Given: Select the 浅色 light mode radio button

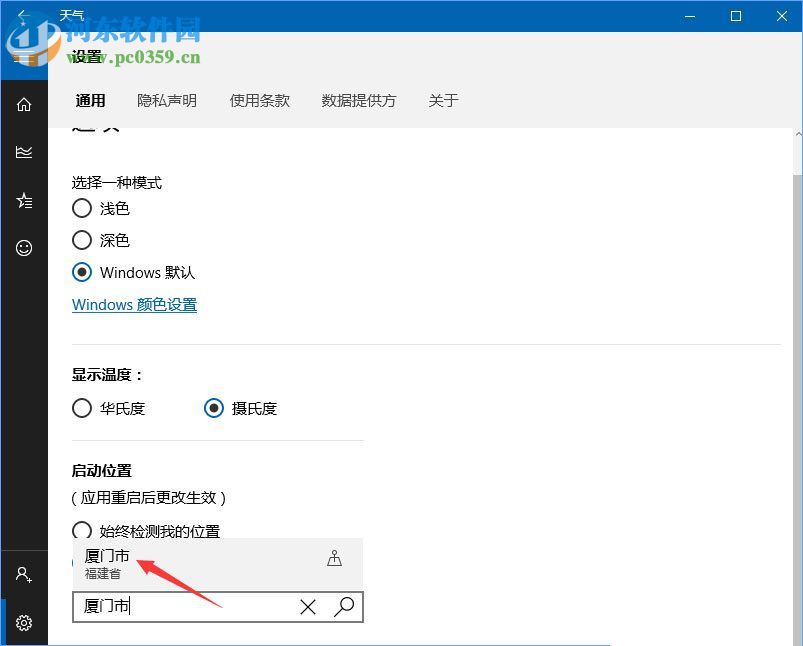Looking at the screenshot, I should pyautogui.click(x=82, y=208).
